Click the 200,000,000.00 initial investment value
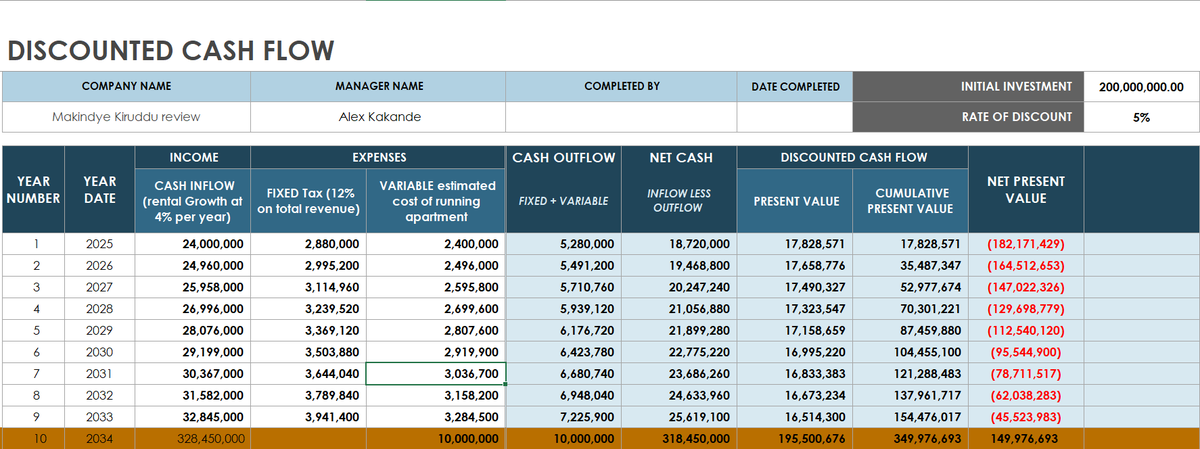This screenshot has width=1200, height=449. click(1141, 87)
